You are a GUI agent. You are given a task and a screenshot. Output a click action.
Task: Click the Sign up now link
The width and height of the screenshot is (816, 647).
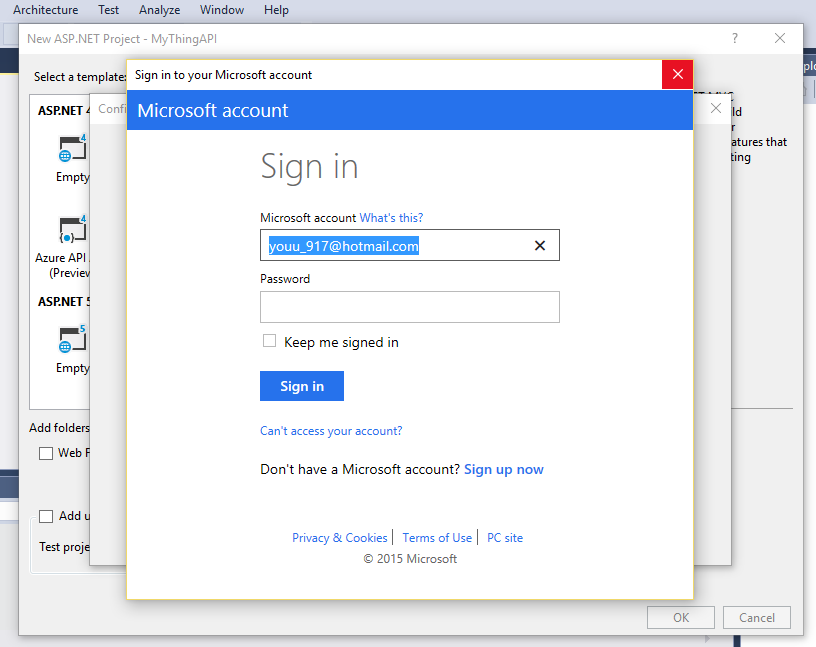[504, 469]
